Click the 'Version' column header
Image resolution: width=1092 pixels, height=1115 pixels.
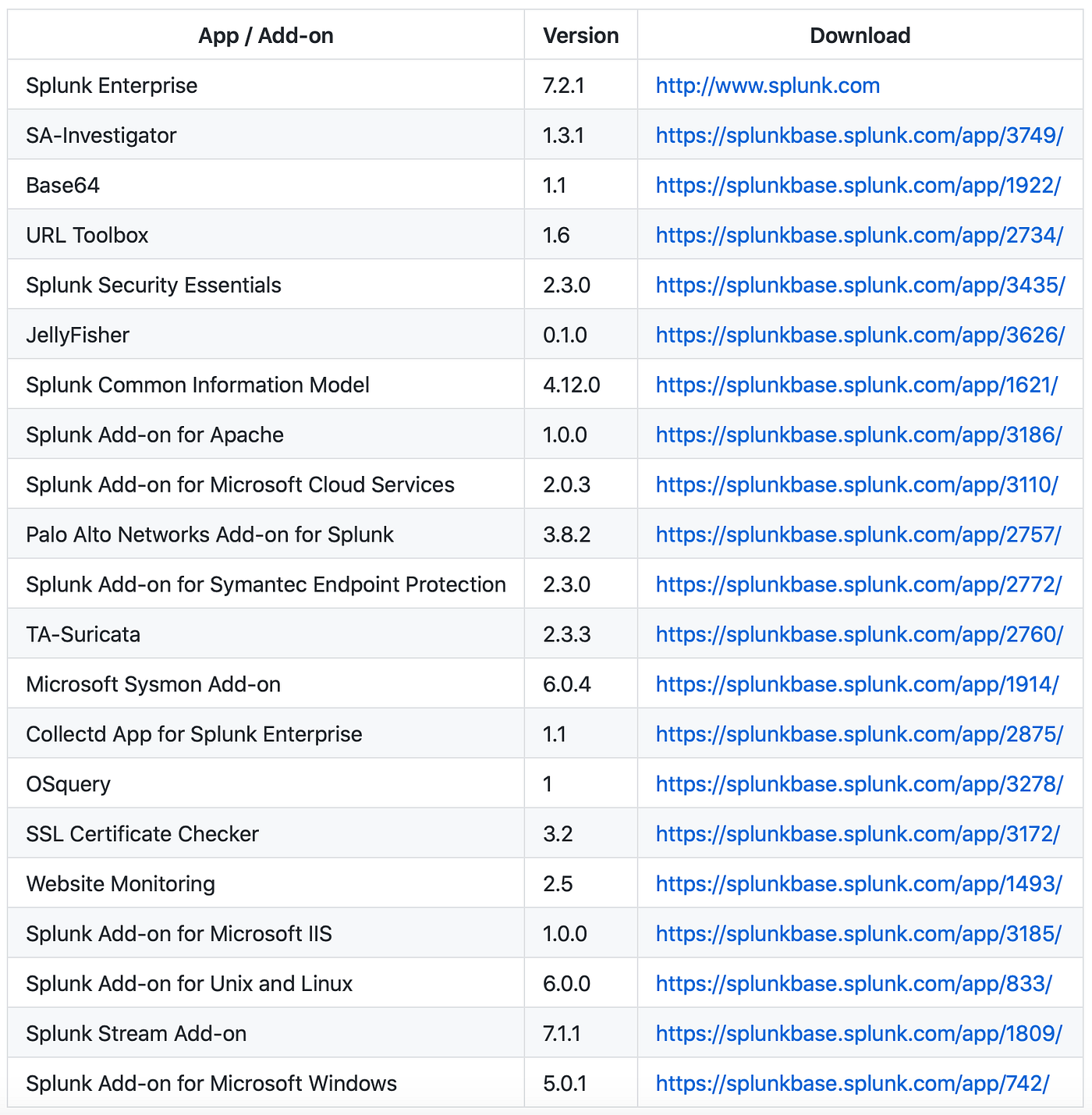click(x=581, y=35)
